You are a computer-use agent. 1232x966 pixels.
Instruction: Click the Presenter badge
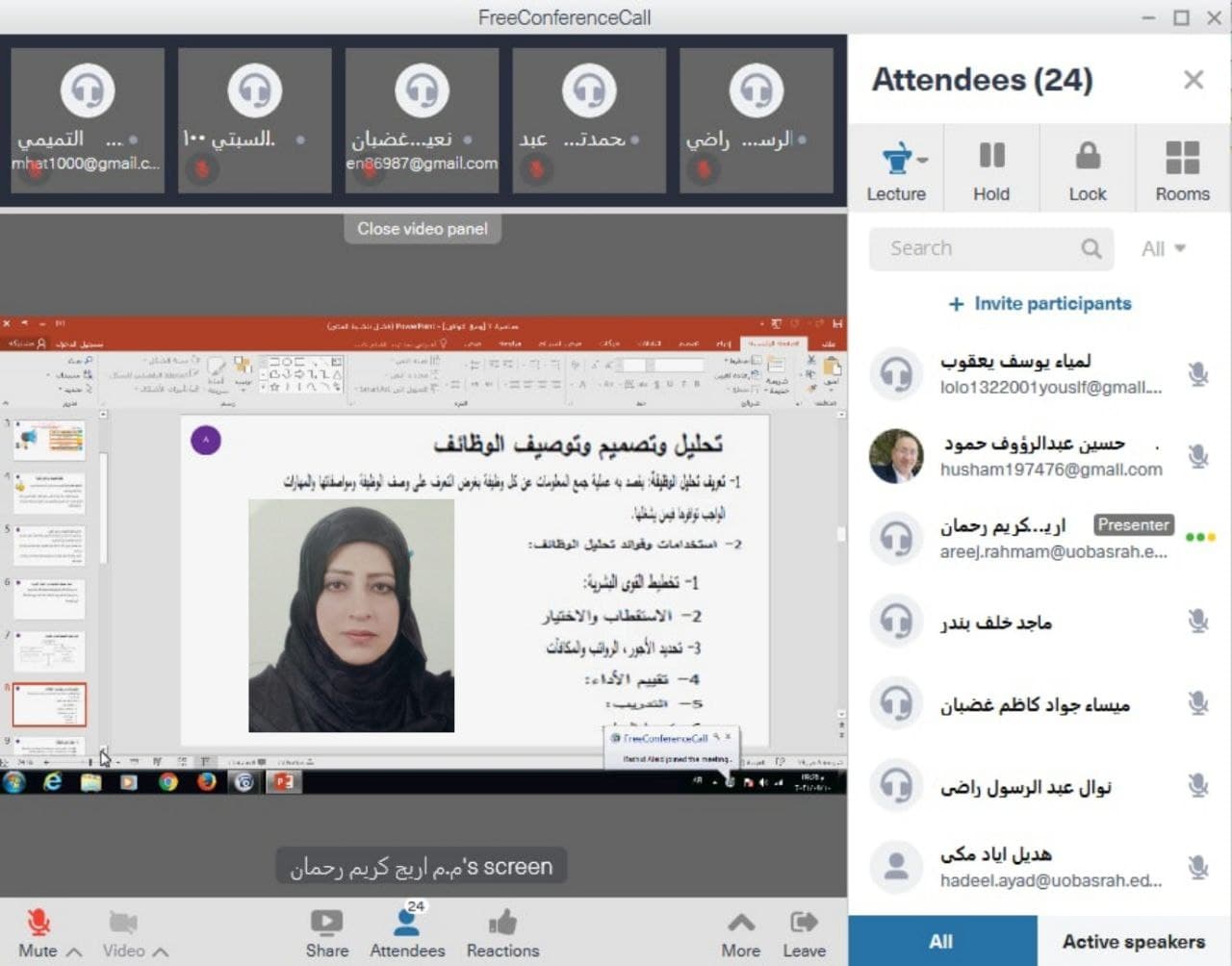(x=1134, y=525)
